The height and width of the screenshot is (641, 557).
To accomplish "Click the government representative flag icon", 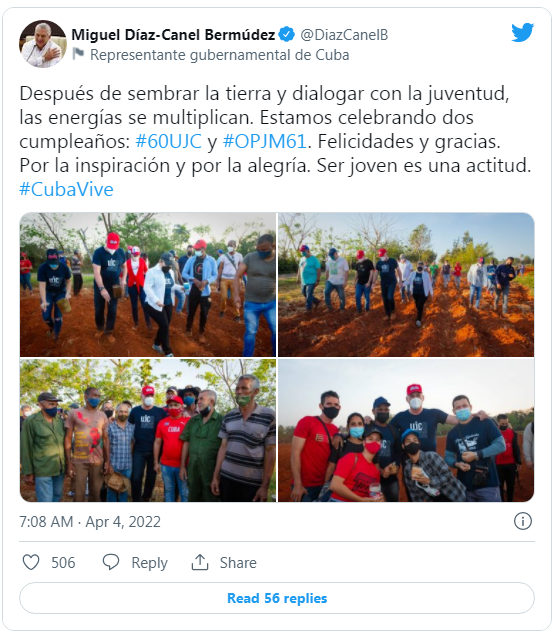I will pyautogui.click(x=78, y=54).
